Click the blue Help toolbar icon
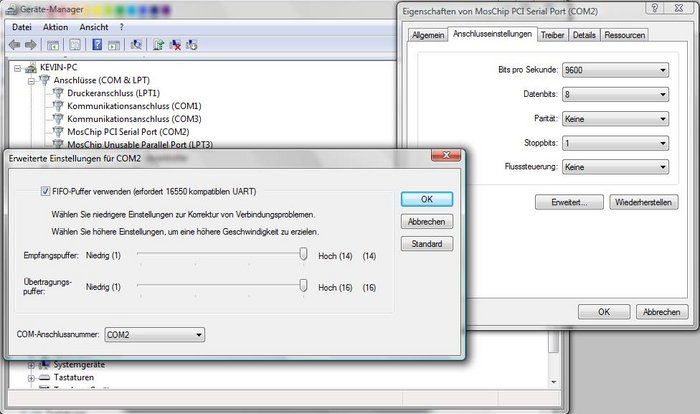This screenshot has width=700, height=414. pyautogui.click(x=97, y=45)
